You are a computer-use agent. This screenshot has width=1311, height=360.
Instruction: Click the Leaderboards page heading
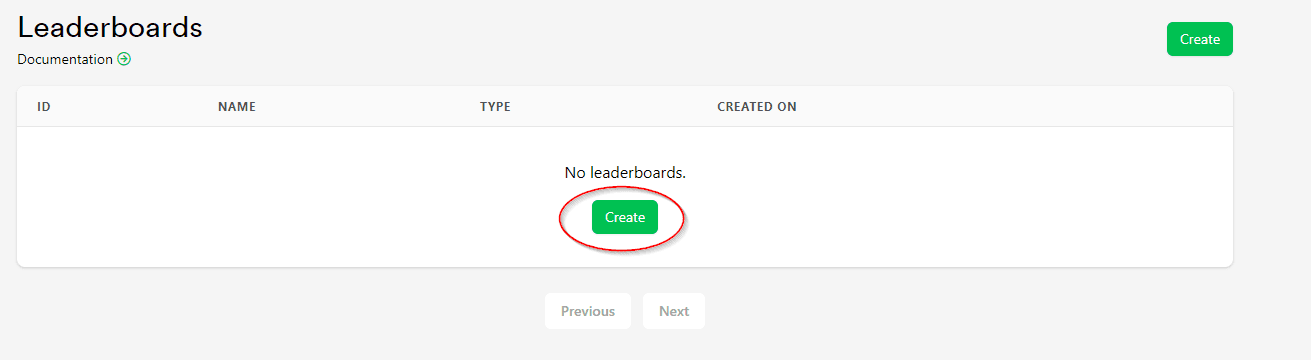pos(110,27)
